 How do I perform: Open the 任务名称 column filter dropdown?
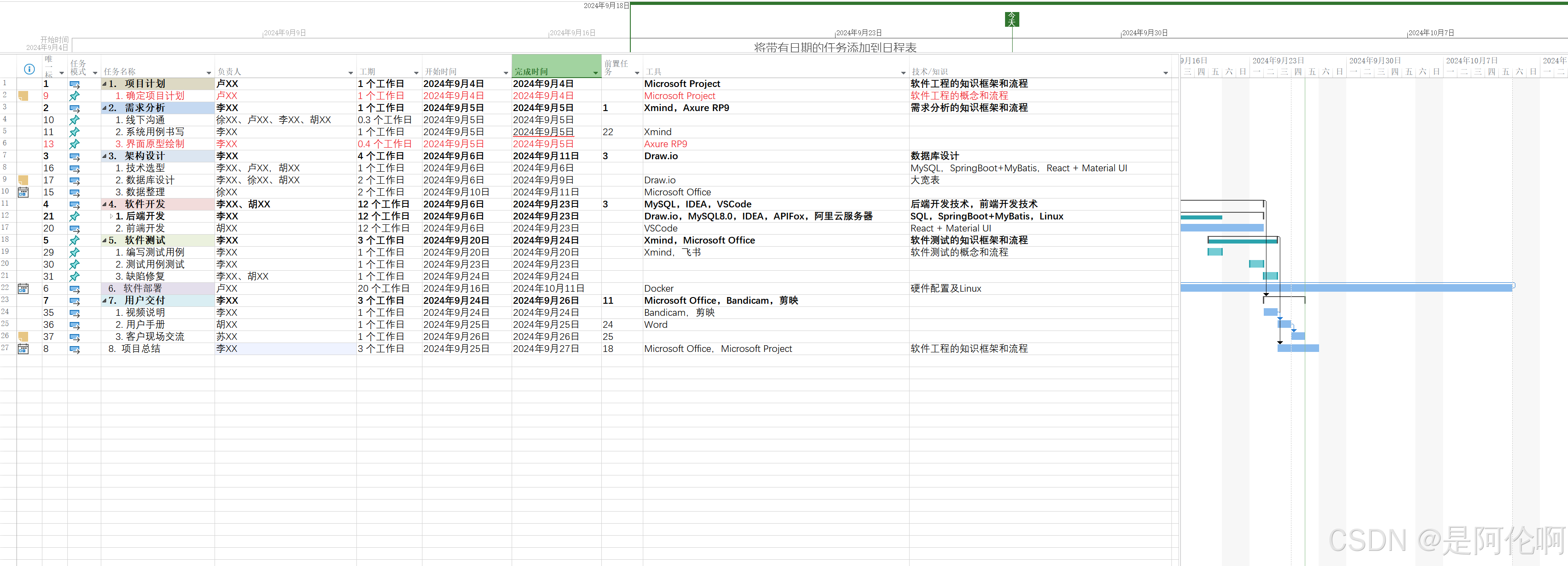[209, 73]
